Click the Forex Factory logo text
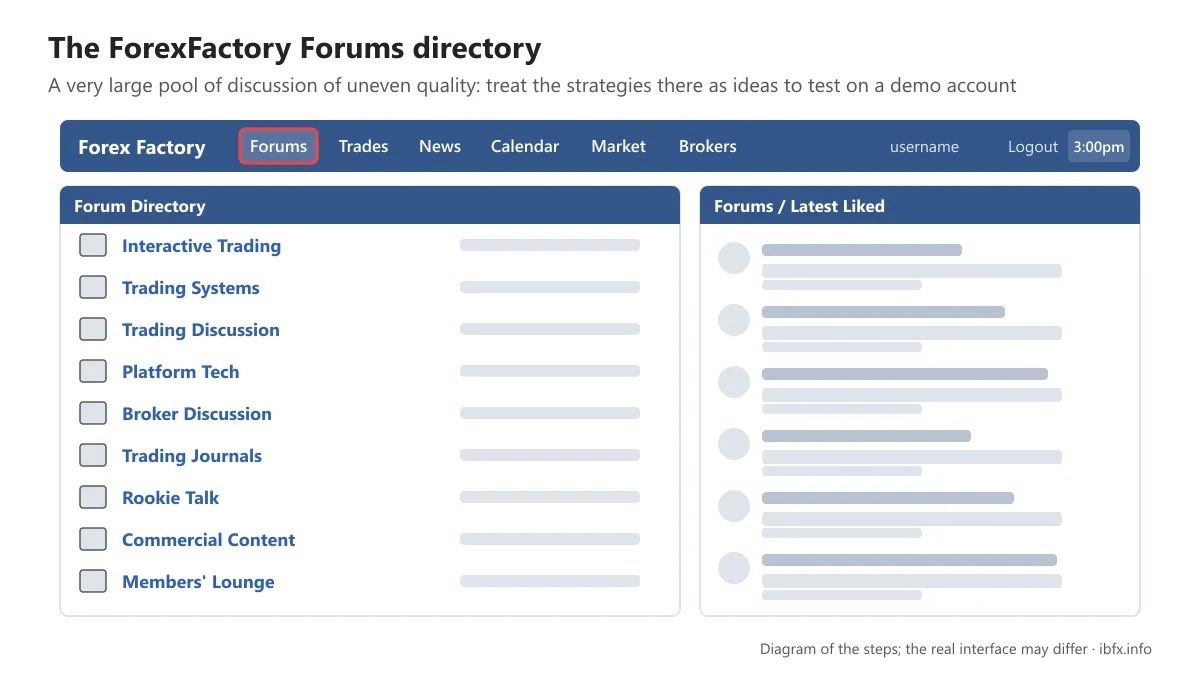The height and width of the screenshot is (675, 1200). 142,147
